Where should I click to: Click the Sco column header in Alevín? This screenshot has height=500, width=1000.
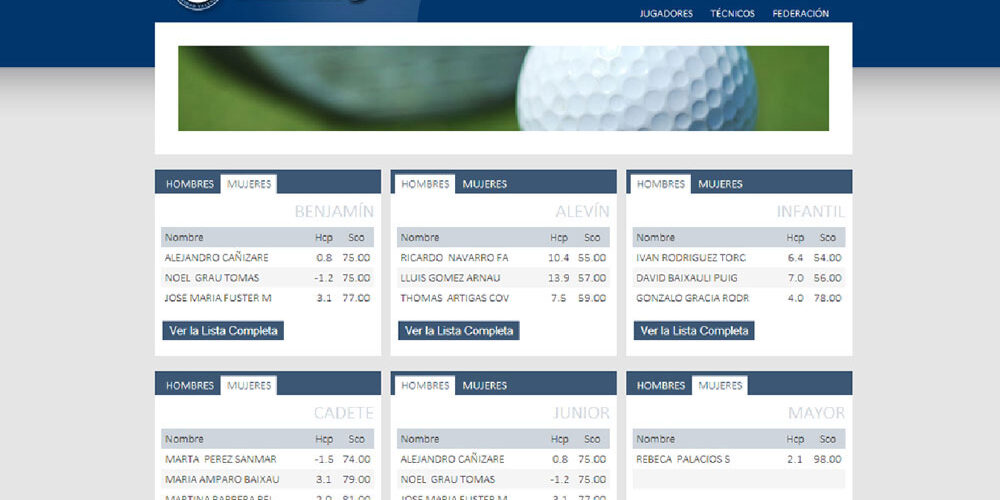(x=592, y=238)
